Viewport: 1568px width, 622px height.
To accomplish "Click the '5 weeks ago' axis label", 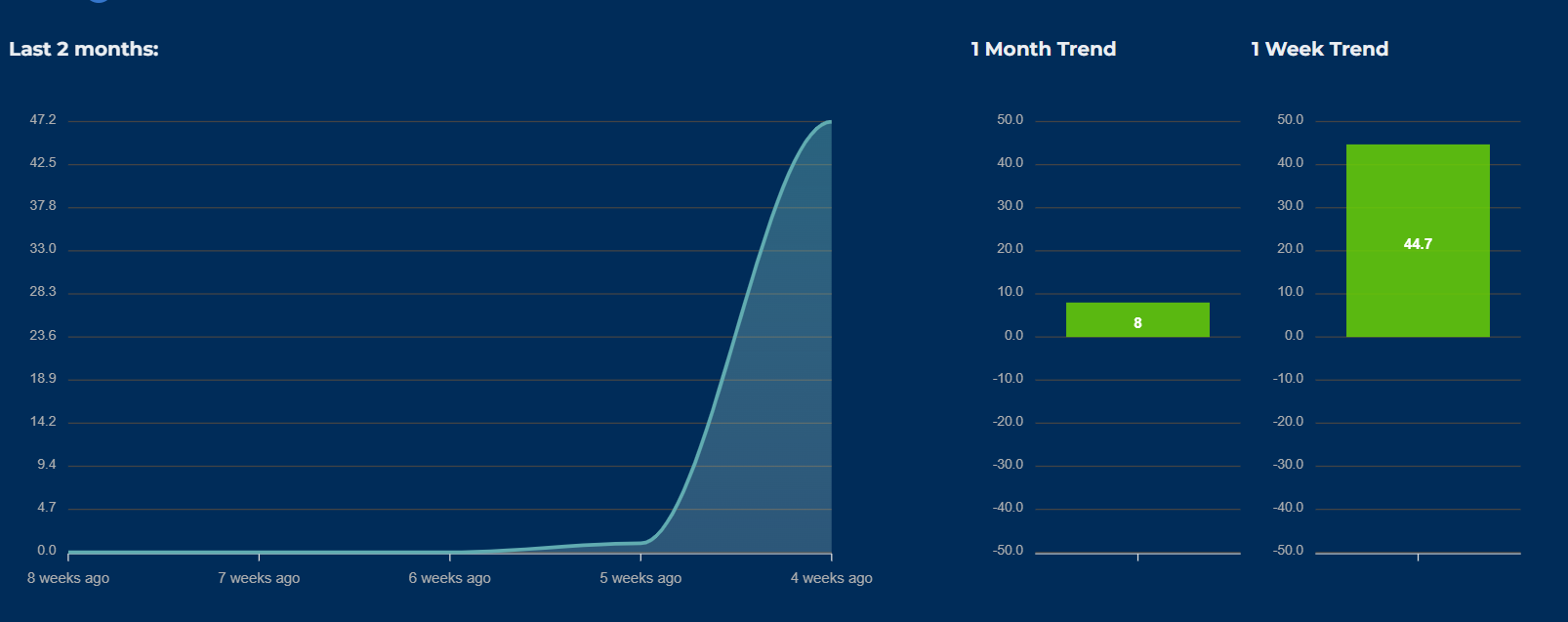I will point(640,578).
